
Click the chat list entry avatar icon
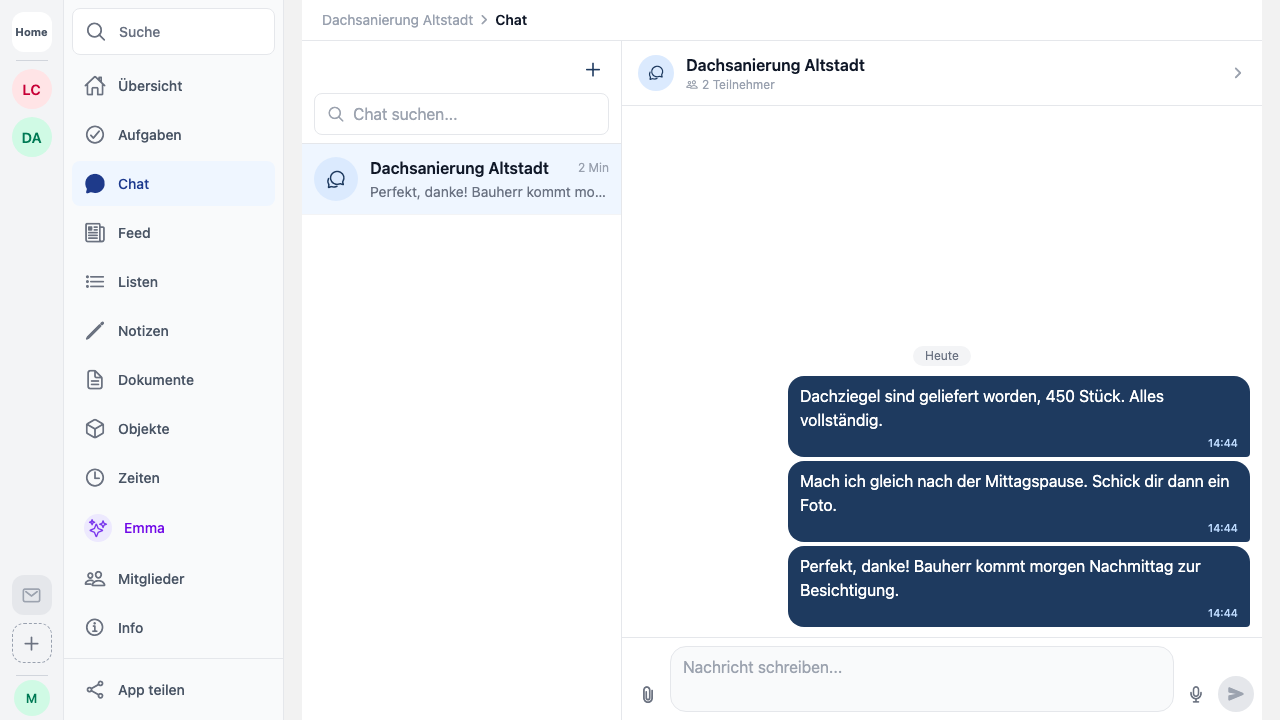point(336,179)
